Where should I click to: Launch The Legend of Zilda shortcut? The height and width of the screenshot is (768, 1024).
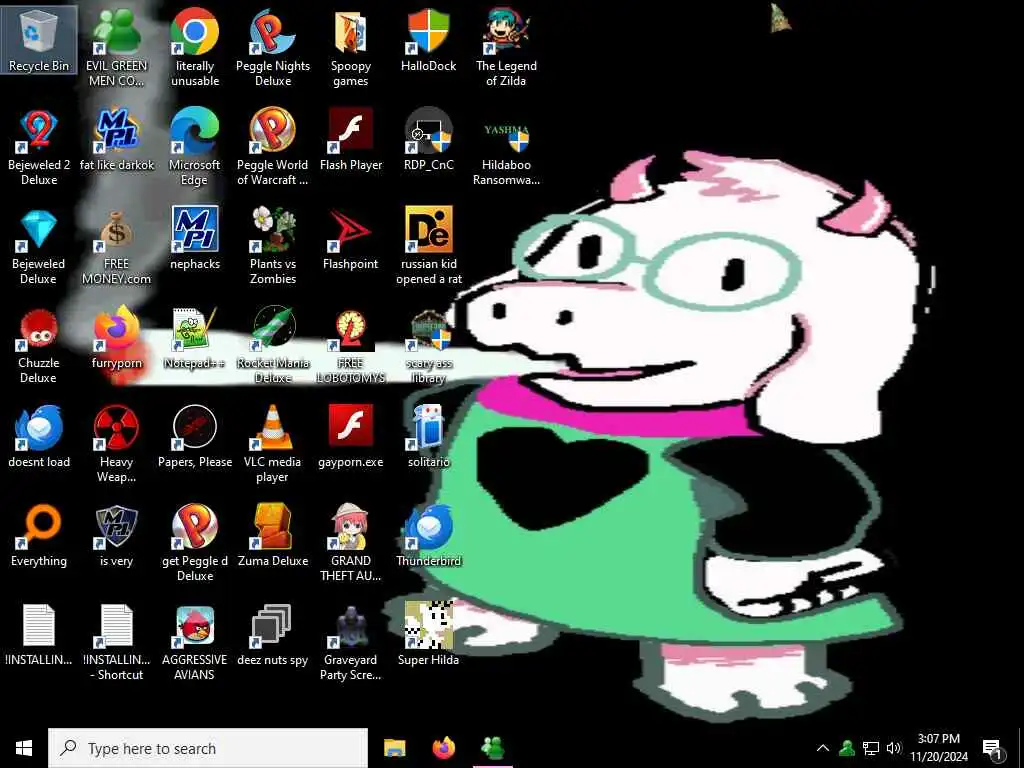point(506,47)
